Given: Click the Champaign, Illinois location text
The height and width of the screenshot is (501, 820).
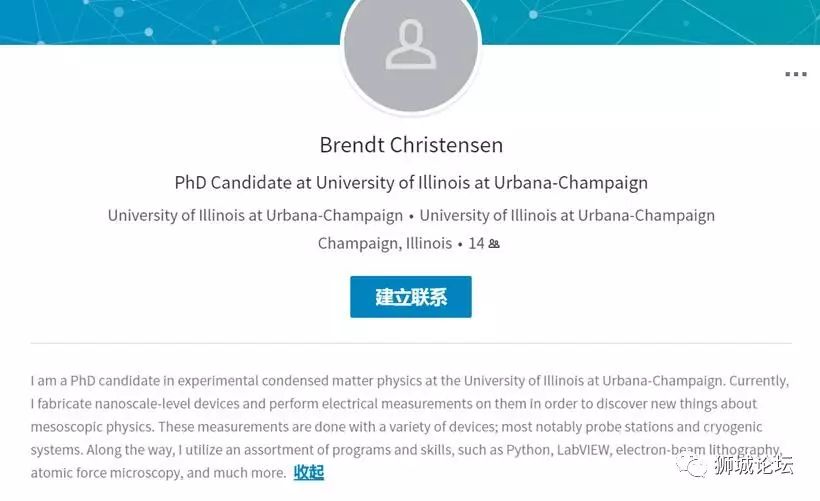Looking at the screenshot, I should (x=384, y=243).
